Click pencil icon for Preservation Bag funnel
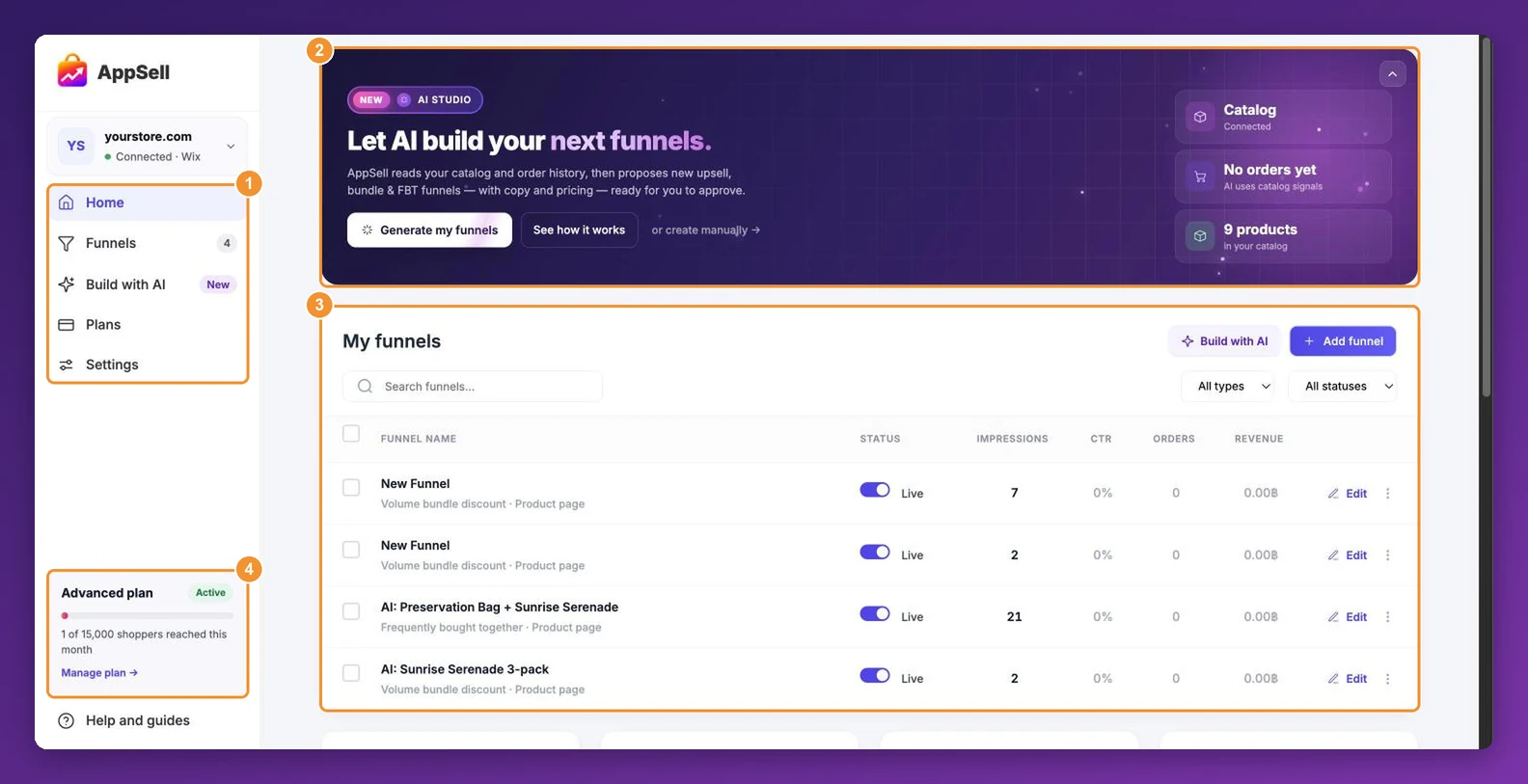The height and width of the screenshot is (784, 1528). (1333, 617)
